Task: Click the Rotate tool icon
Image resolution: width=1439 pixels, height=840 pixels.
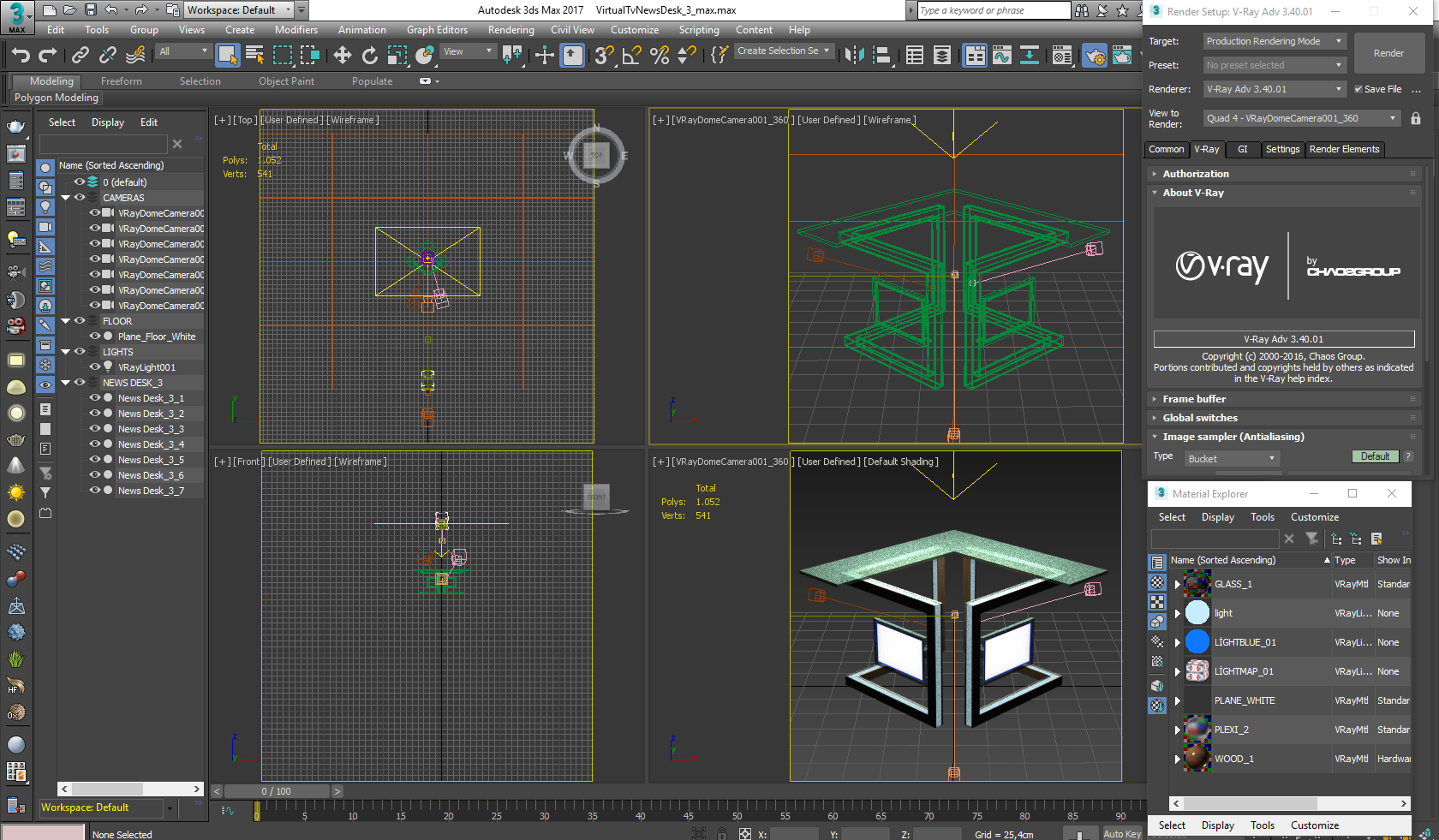Action: click(370, 56)
